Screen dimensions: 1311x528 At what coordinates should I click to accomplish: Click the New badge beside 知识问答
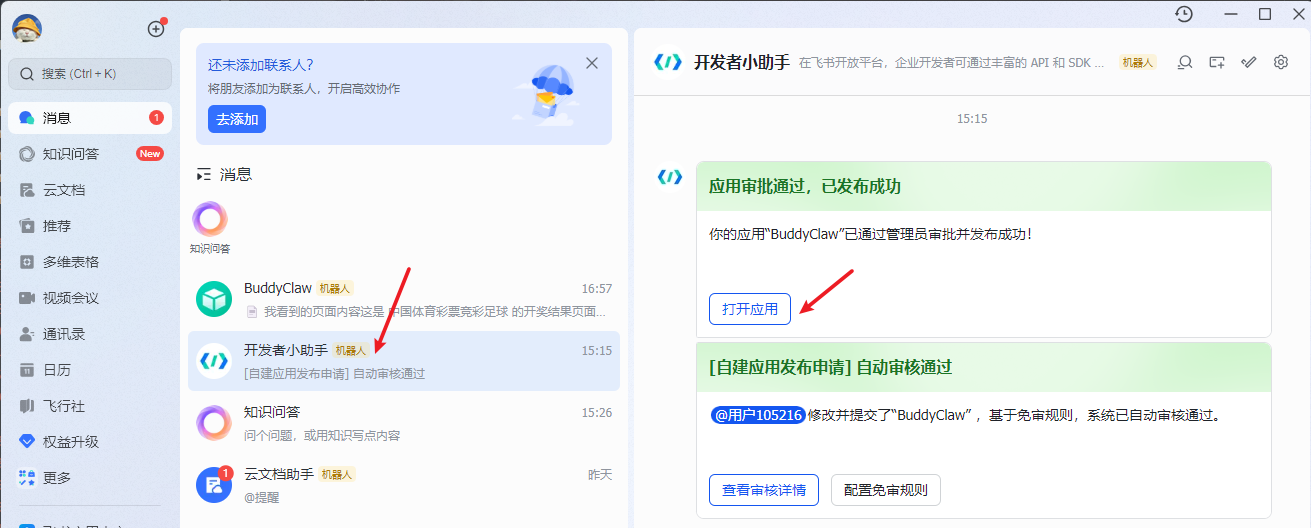point(150,154)
